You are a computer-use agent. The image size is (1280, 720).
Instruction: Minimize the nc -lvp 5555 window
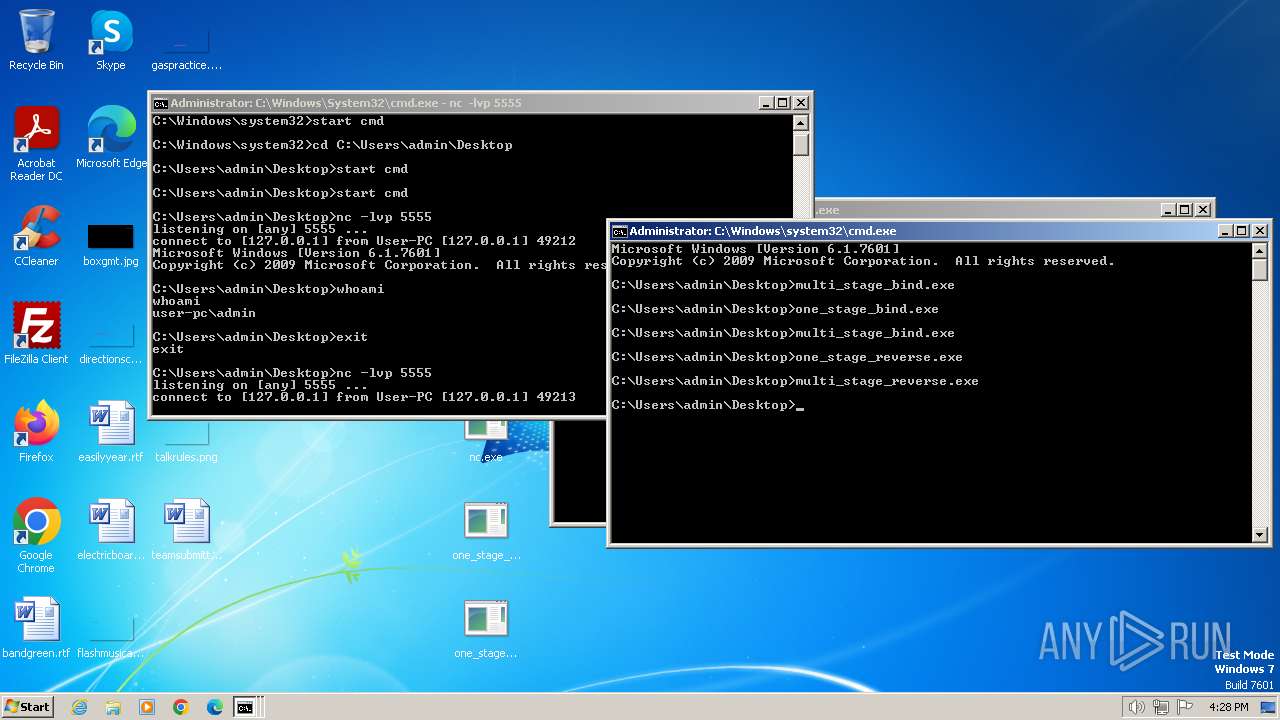point(767,103)
